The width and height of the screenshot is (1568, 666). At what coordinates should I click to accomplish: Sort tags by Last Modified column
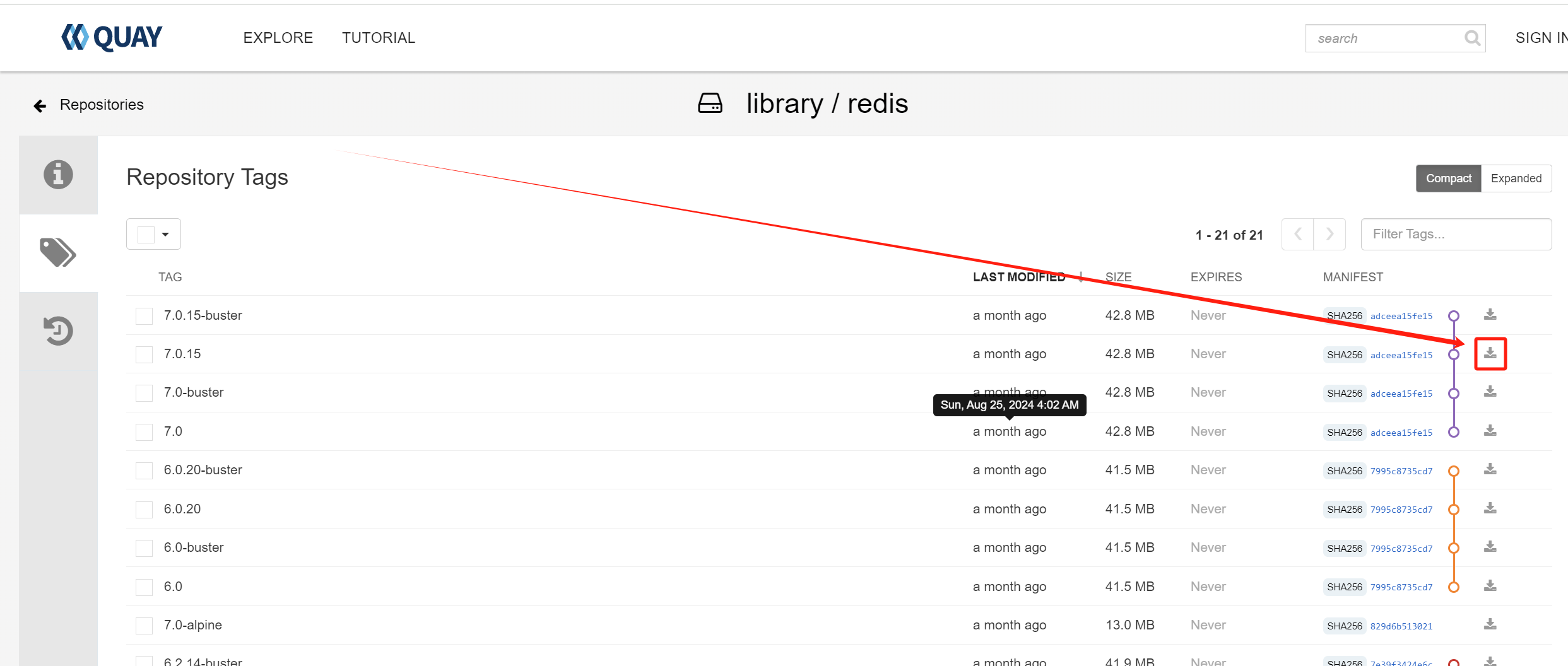[1018, 277]
